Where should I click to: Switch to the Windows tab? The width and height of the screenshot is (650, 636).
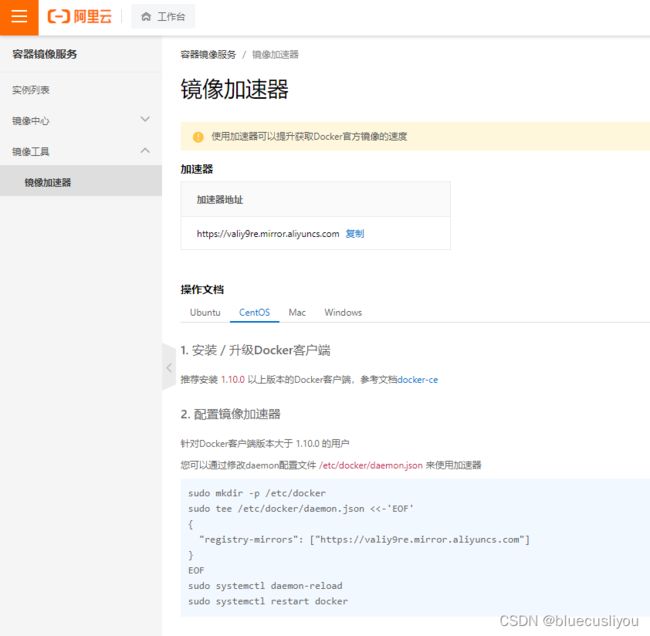click(x=343, y=313)
